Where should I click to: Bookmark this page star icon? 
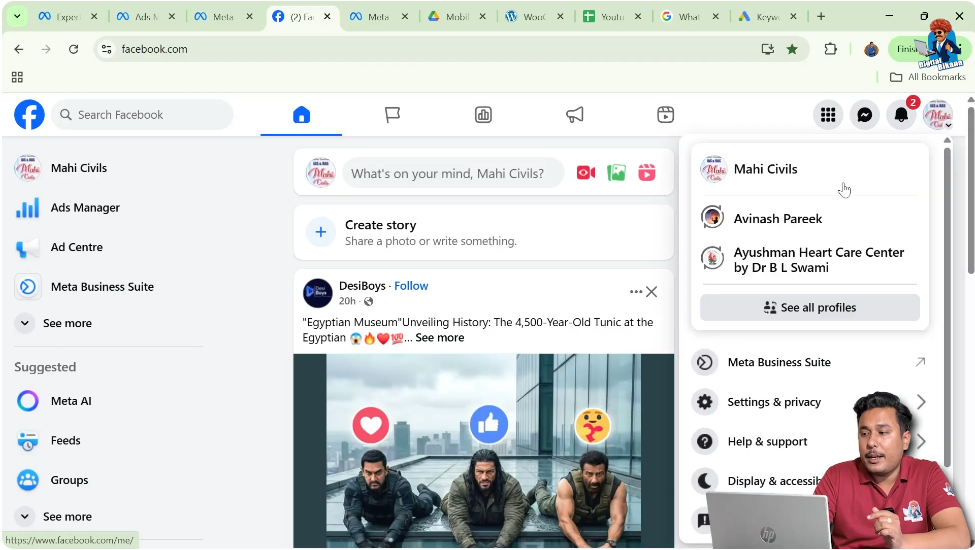click(792, 49)
